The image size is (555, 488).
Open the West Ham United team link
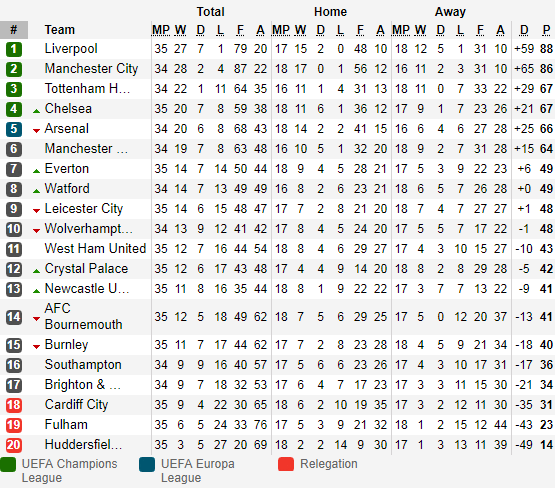tap(95, 248)
